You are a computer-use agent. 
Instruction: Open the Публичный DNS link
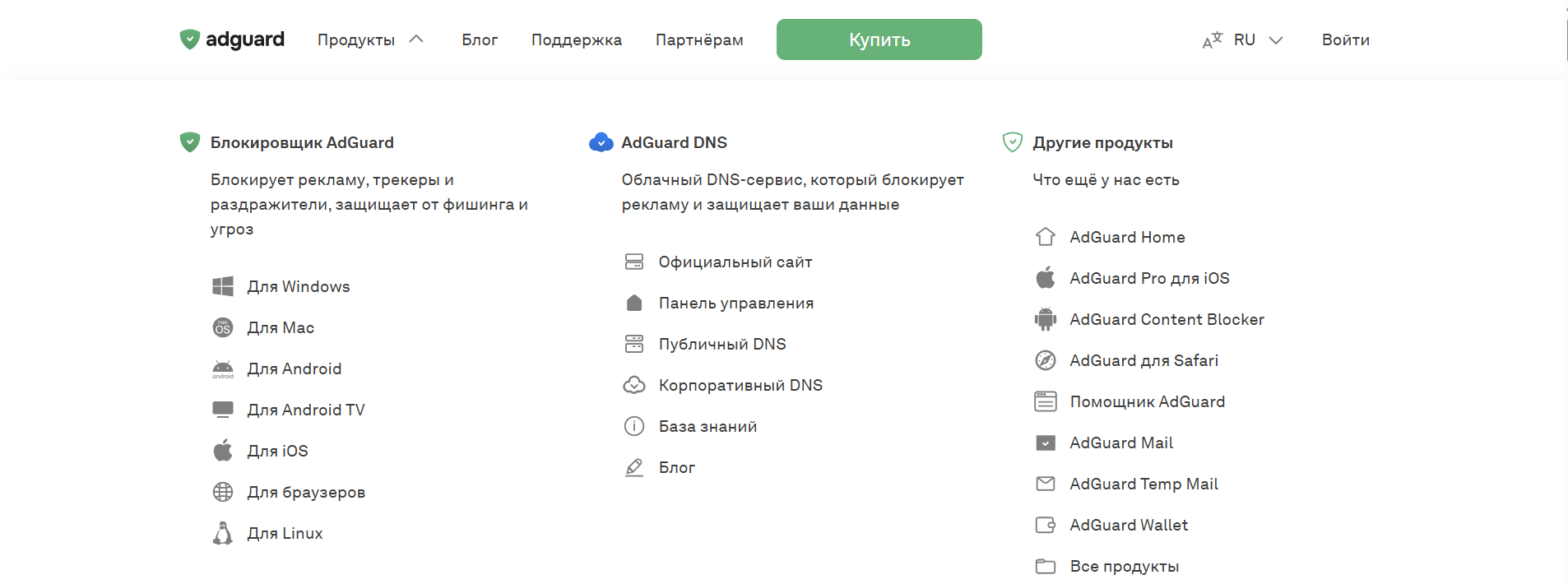point(722,344)
